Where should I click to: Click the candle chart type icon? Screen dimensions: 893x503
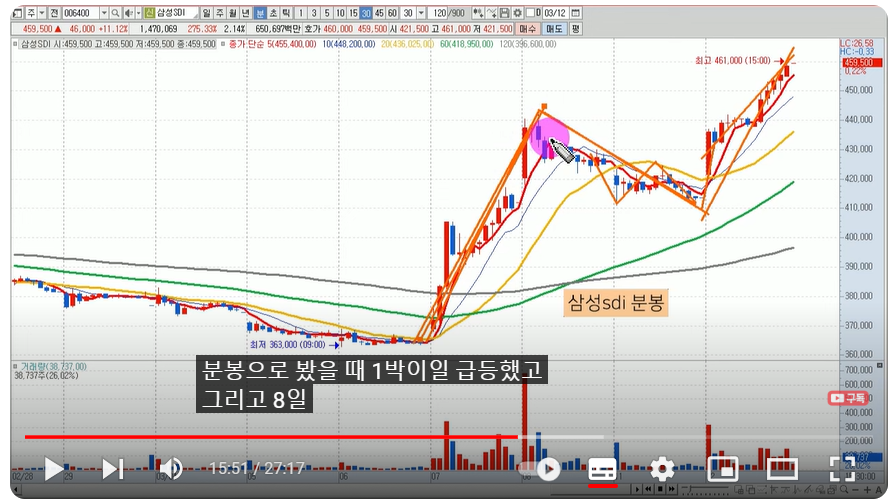pyautogui.click(x=478, y=13)
